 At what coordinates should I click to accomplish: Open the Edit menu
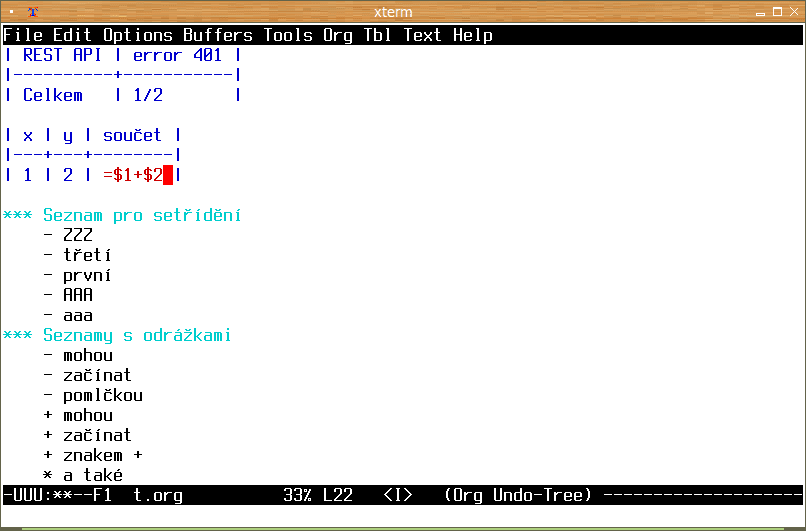click(72, 35)
